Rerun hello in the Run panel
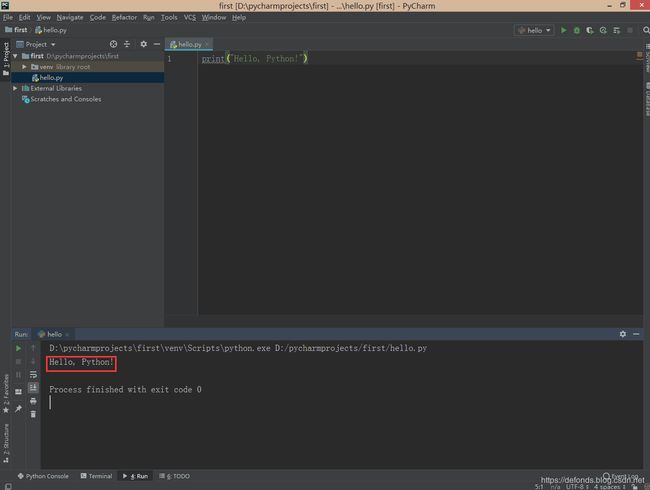The image size is (650, 490). point(18,349)
